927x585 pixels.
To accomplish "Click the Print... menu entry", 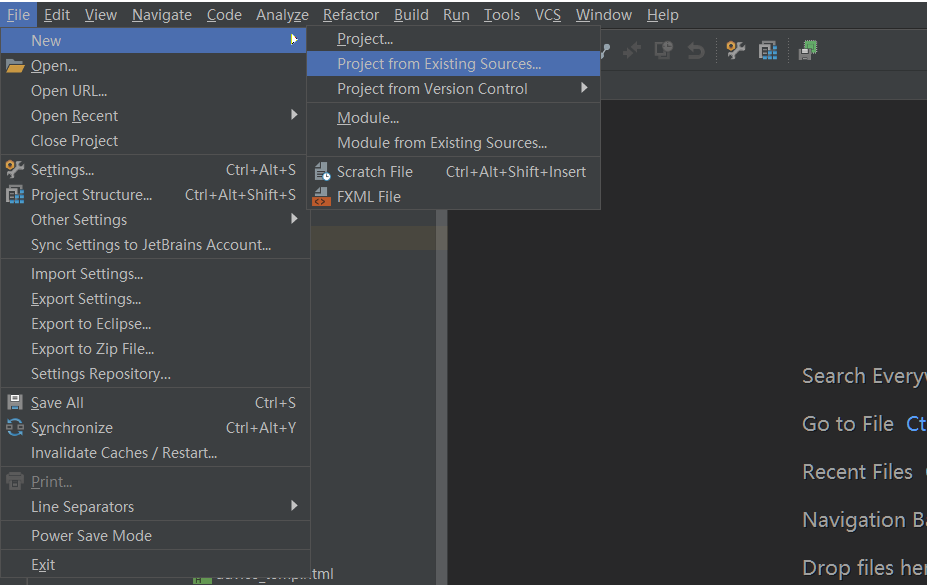I will (154, 482).
